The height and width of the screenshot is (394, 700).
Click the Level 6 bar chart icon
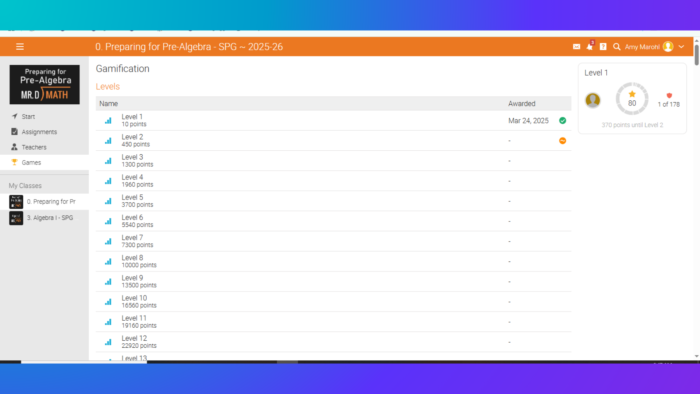(x=108, y=221)
